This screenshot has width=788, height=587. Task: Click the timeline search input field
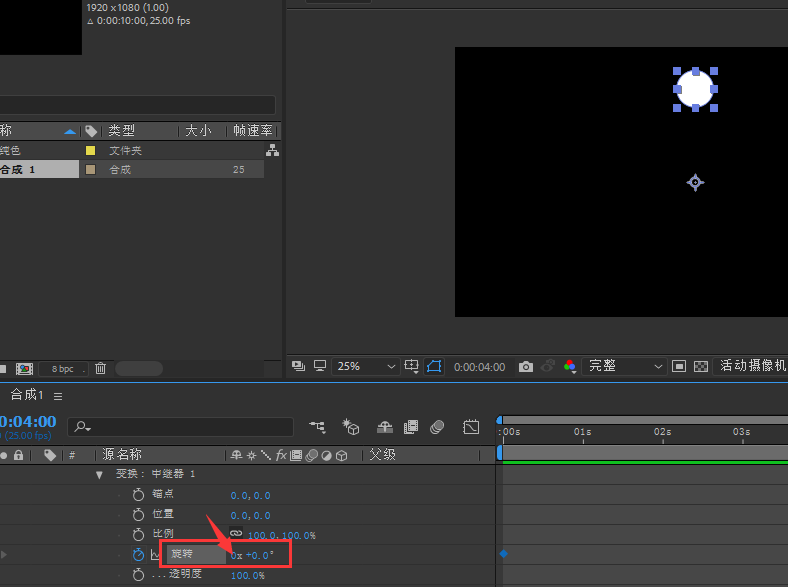tap(181, 427)
